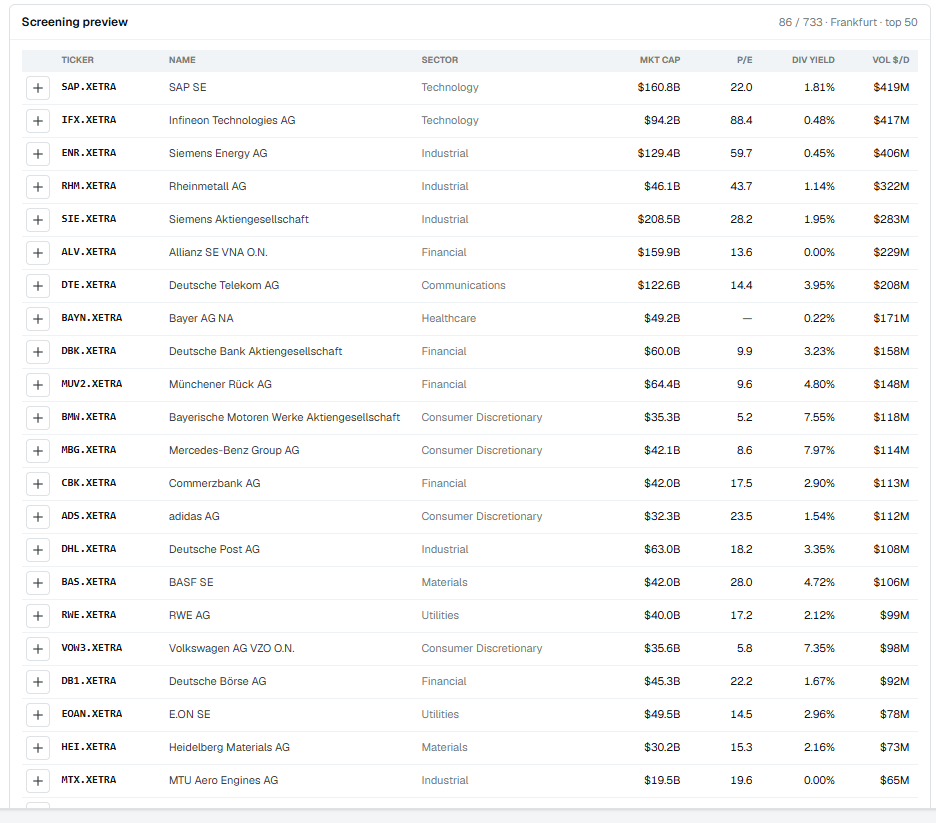Screen dimensions: 936x823
Task: Add Allianz SE VNA O.N. with plus icon
Action: (38, 252)
